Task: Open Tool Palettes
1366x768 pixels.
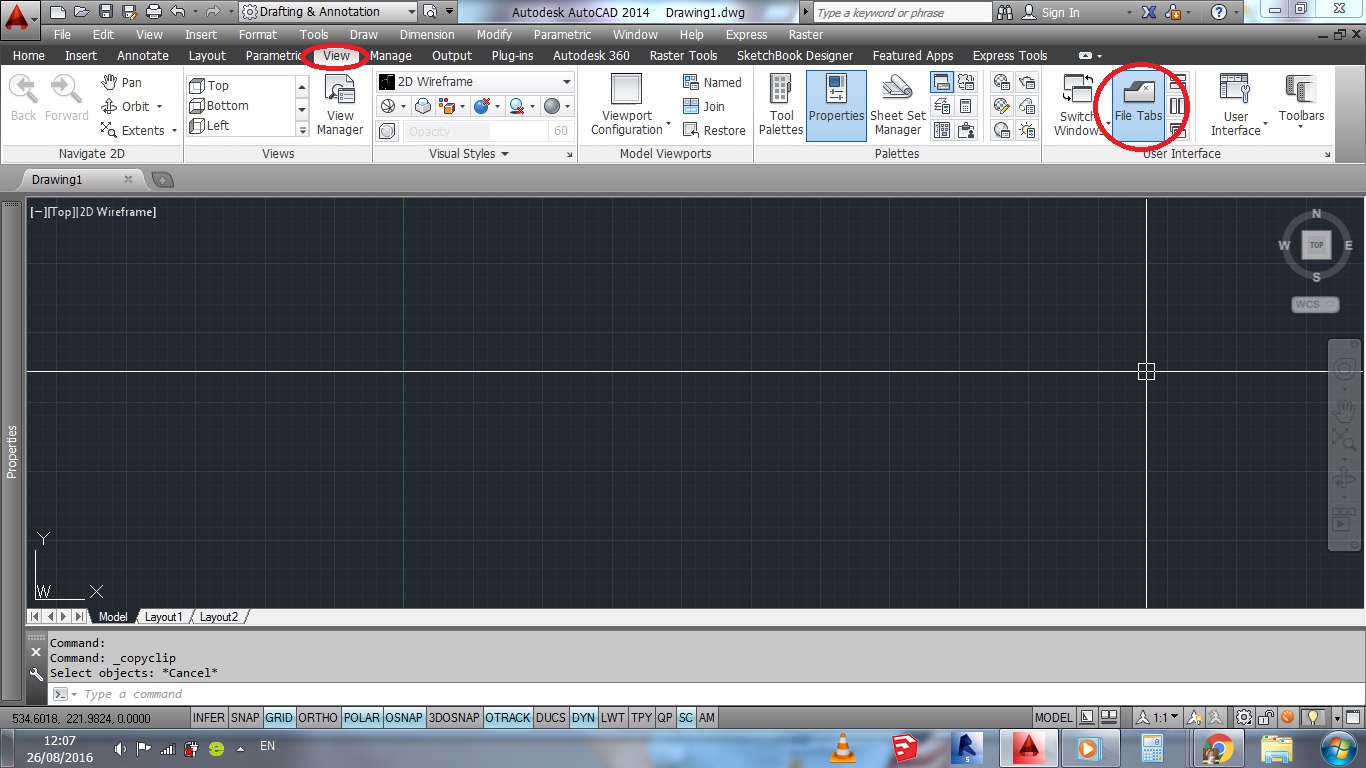Action: 781,104
